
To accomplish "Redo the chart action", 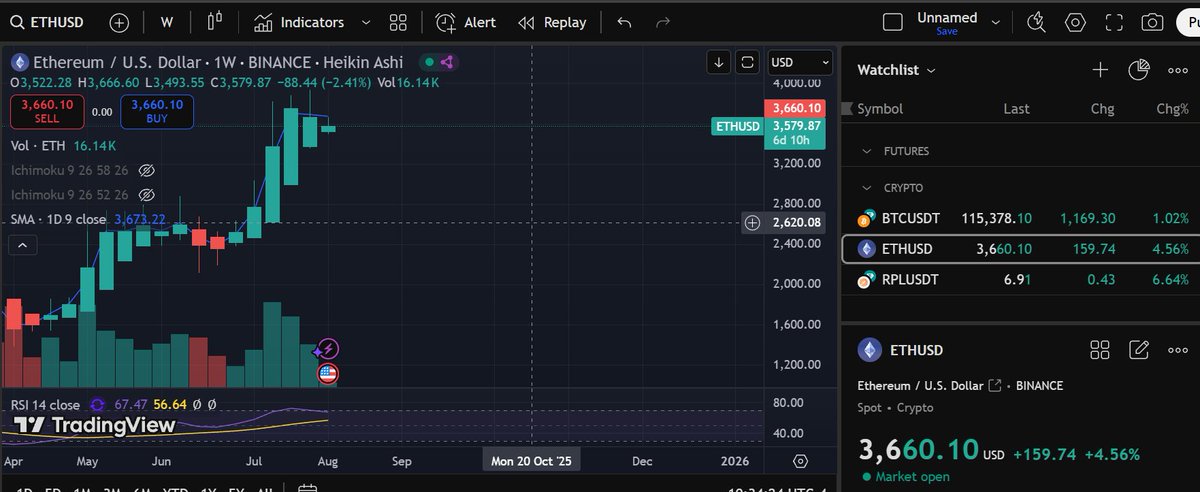I will 665,22.
